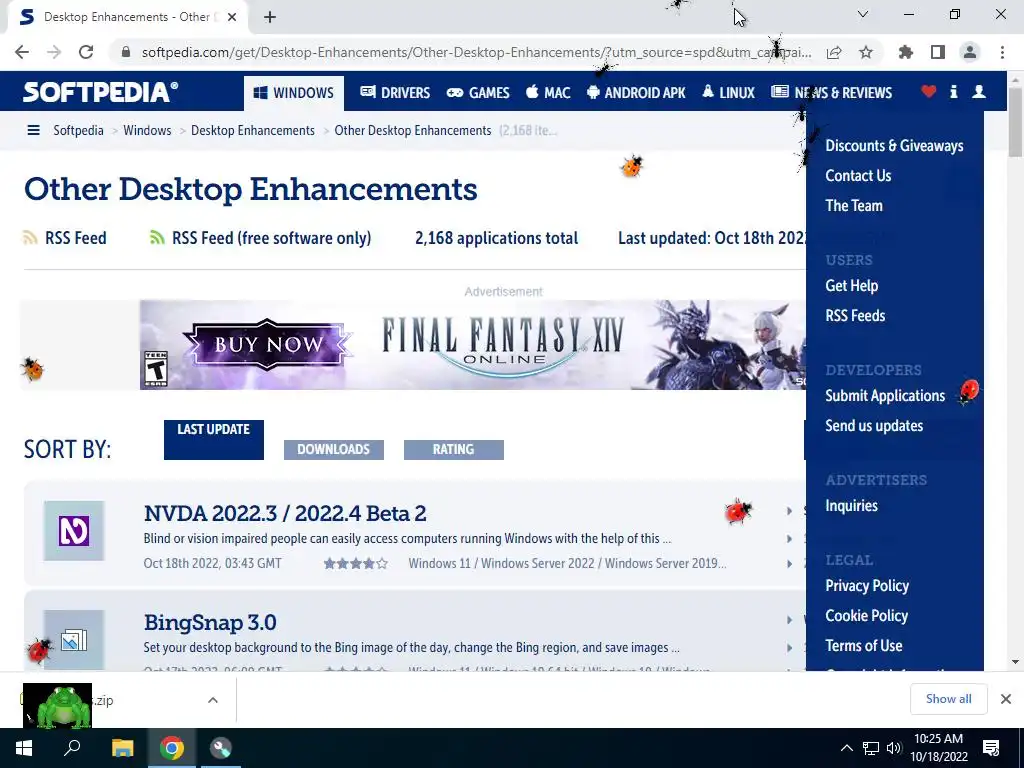Open File Explorer from the taskbar
Viewport: 1024px width, 768px height.
tap(122, 748)
